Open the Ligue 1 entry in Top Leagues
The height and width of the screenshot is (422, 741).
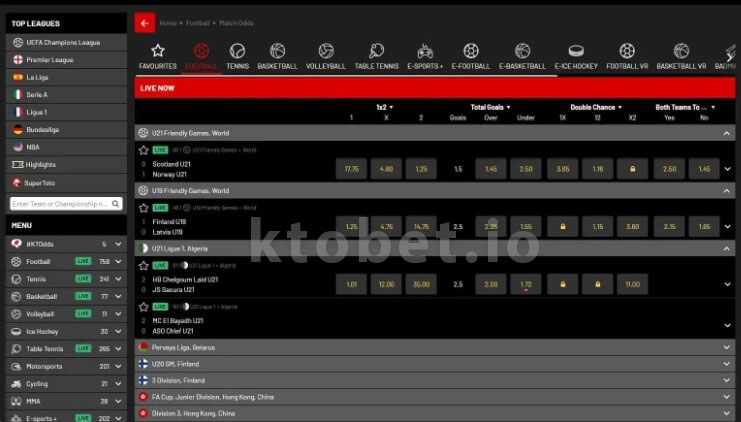pyautogui.click(x=66, y=112)
